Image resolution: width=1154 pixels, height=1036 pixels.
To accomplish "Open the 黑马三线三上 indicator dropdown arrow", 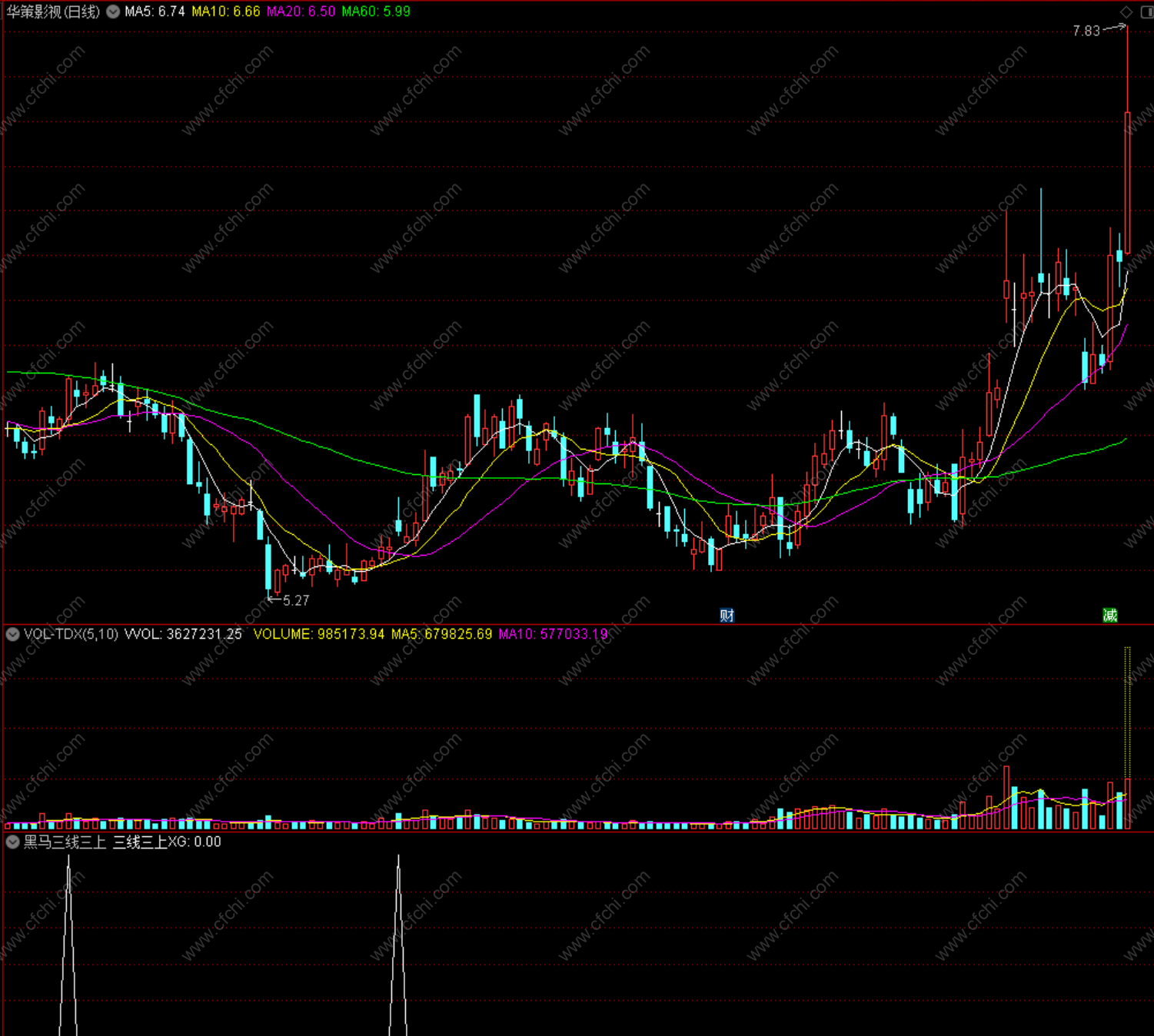I will click(12, 842).
